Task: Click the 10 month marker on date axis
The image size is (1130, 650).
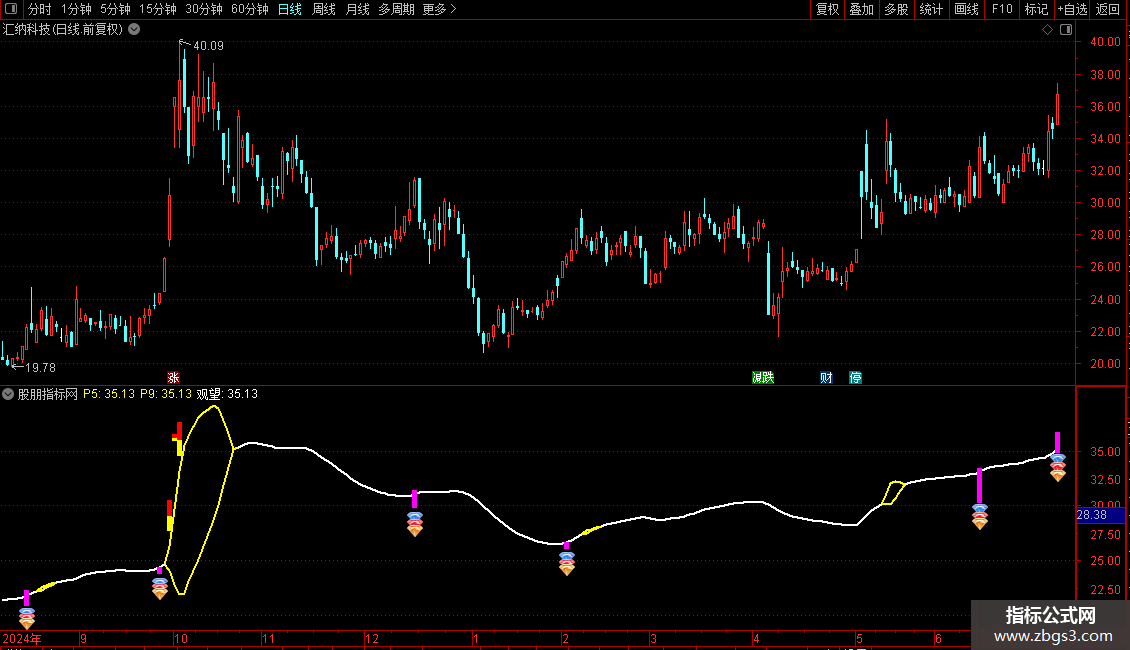Action: point(181,639)
